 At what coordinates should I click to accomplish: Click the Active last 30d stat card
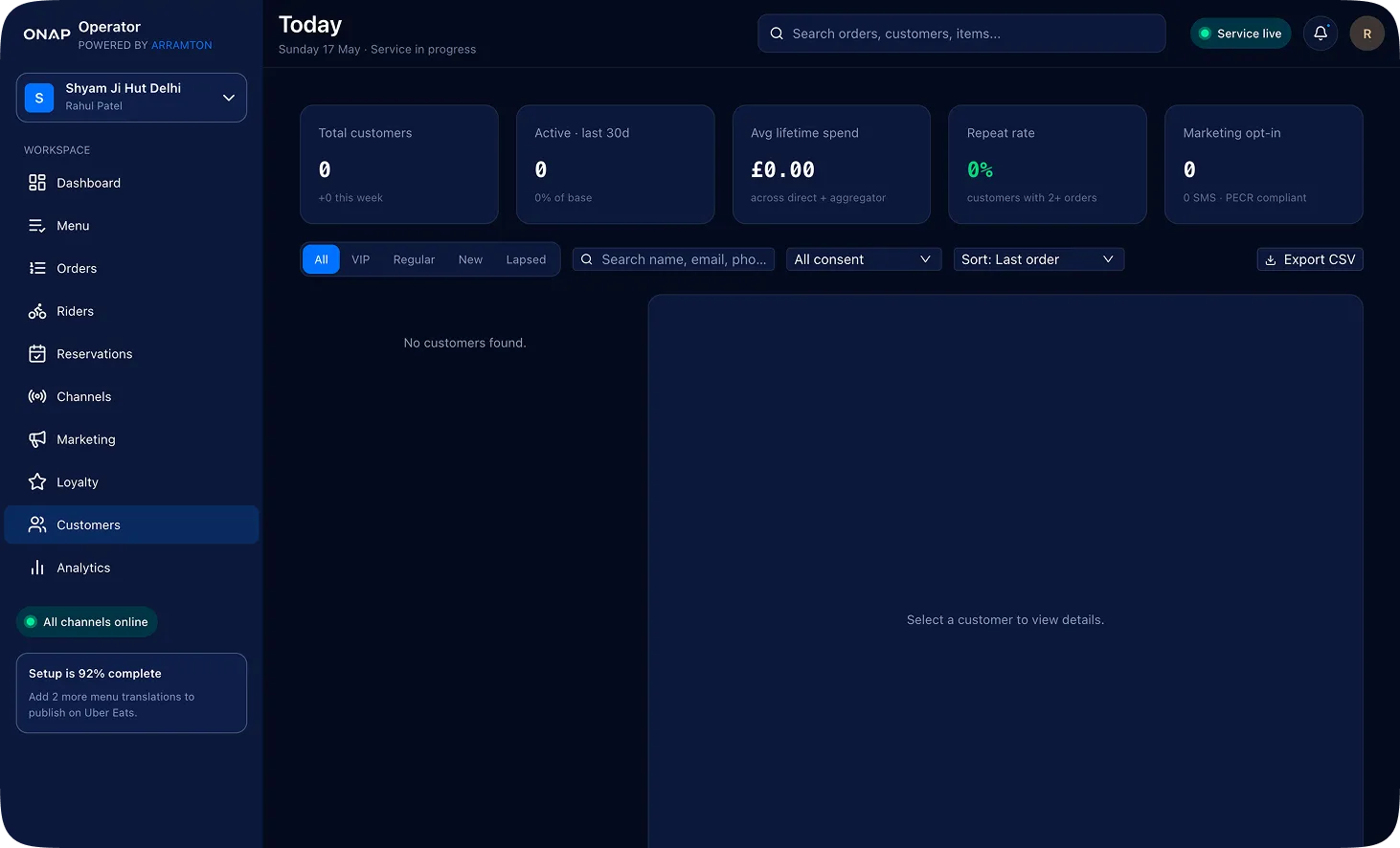pyautogui.click(x=616, y=165)
